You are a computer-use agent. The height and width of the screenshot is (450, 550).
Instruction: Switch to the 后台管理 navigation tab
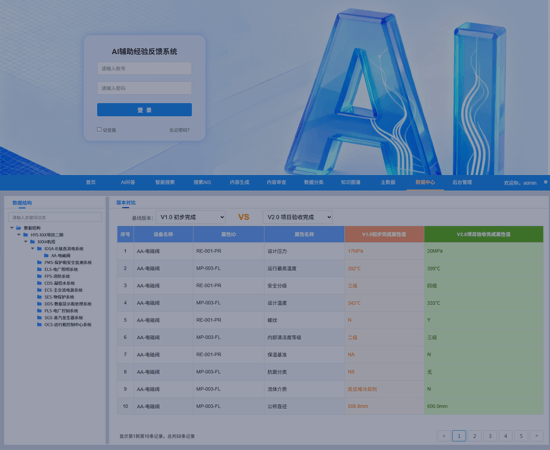[x=462, y=182]
